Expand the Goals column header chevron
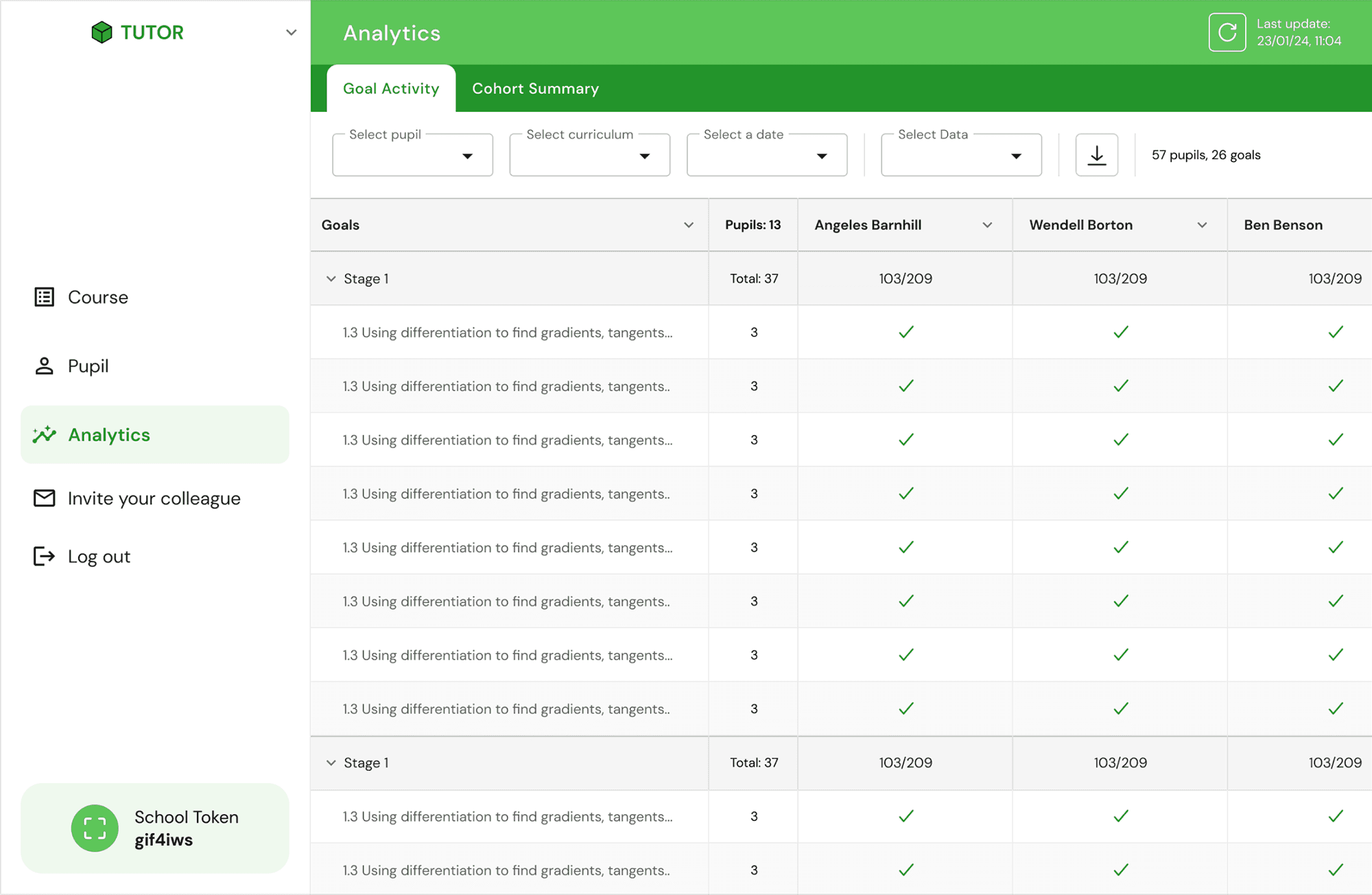The height and width of the screenshot is (895, 1372). (x=689, y=225)
